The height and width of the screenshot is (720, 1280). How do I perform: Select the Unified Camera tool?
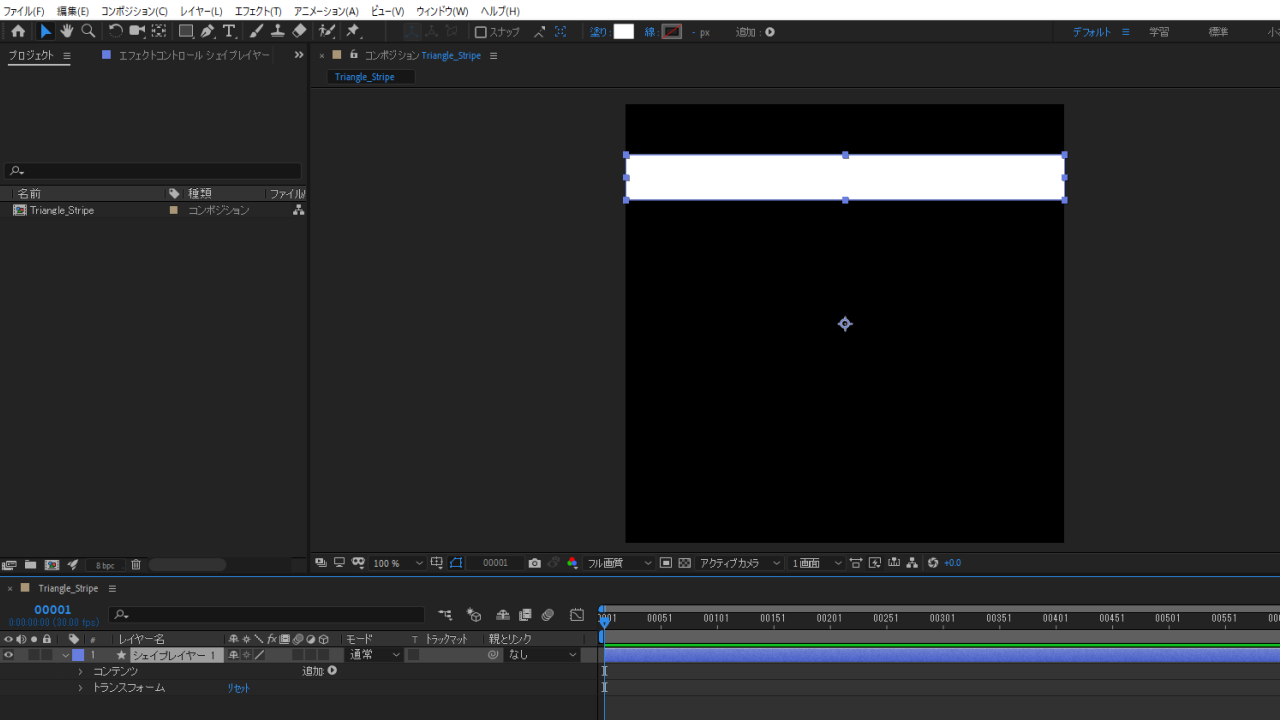point(137,32)
